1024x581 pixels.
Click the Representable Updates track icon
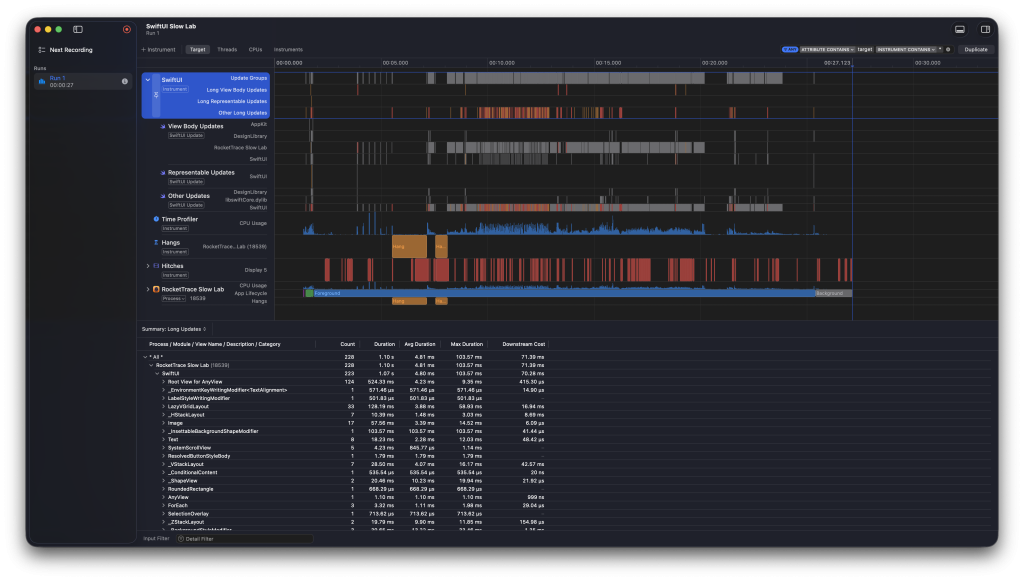coord(163,173)
